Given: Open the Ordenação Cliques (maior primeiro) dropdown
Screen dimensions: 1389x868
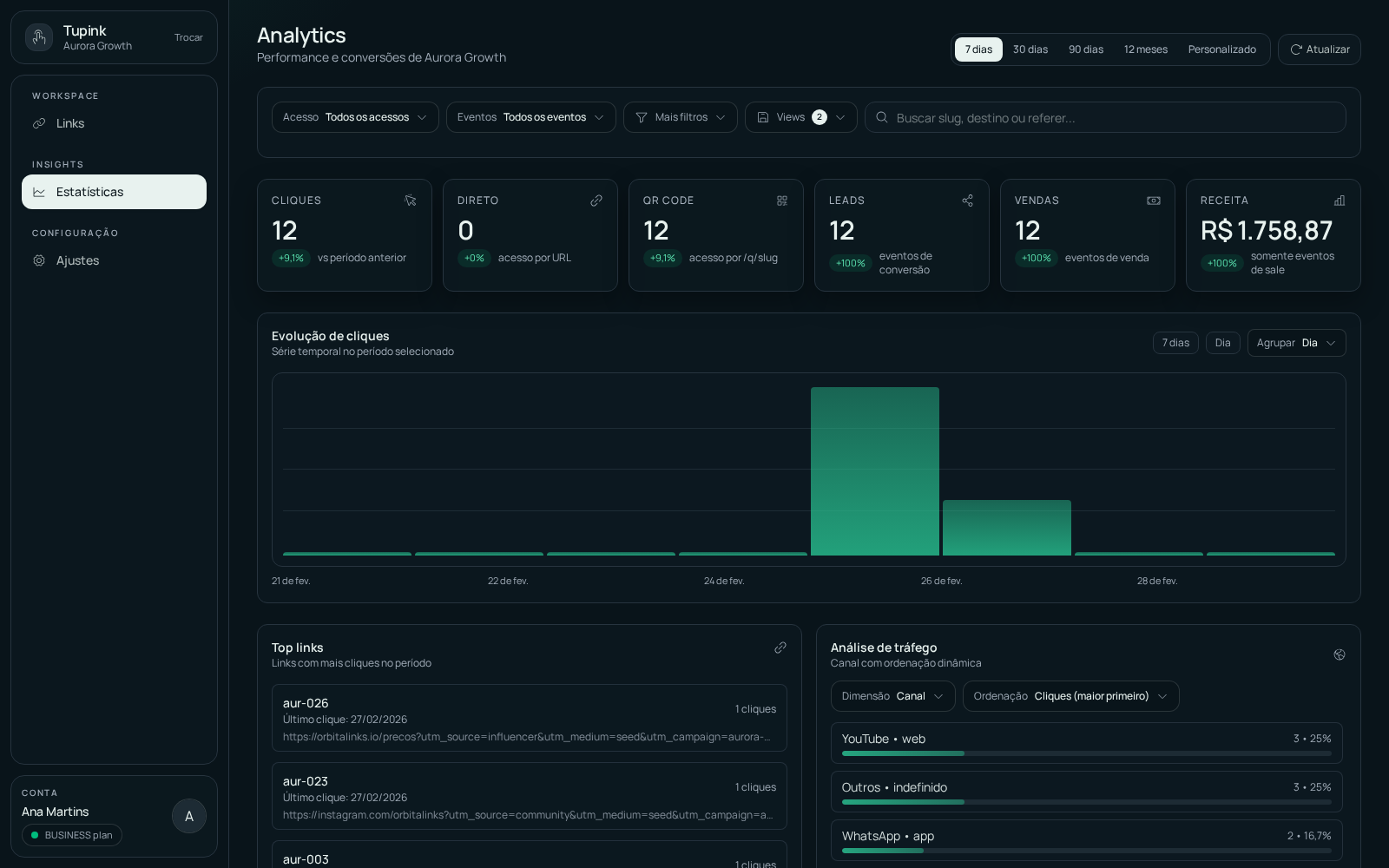Looking at the screenshot, I should tap(1070, 696).
